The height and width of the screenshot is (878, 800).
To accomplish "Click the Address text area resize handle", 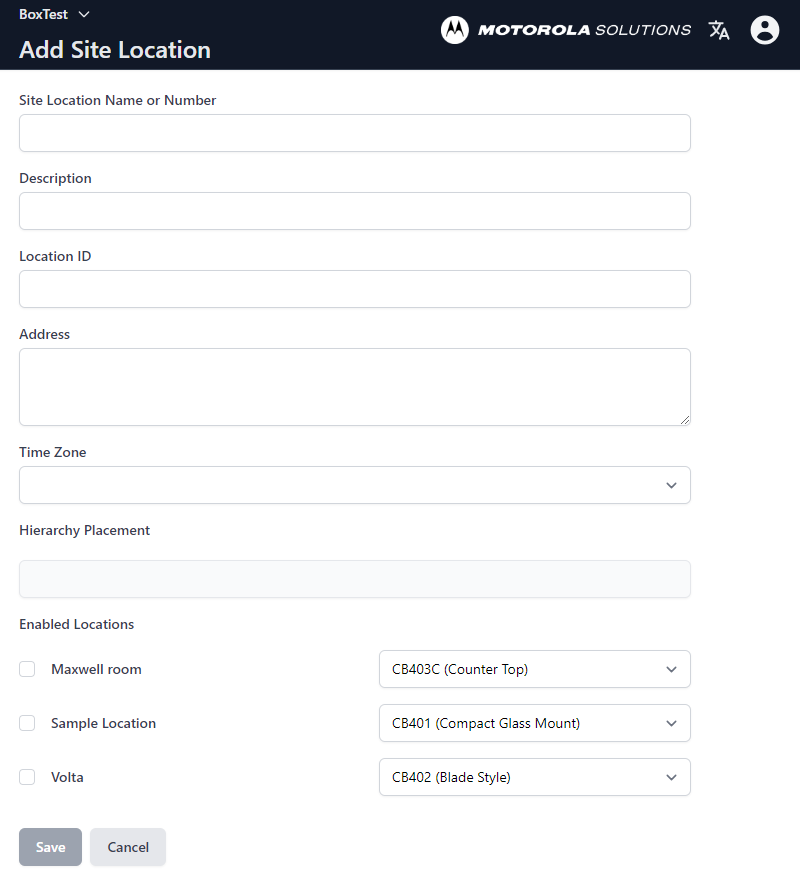I will click(x=685, y=421).
